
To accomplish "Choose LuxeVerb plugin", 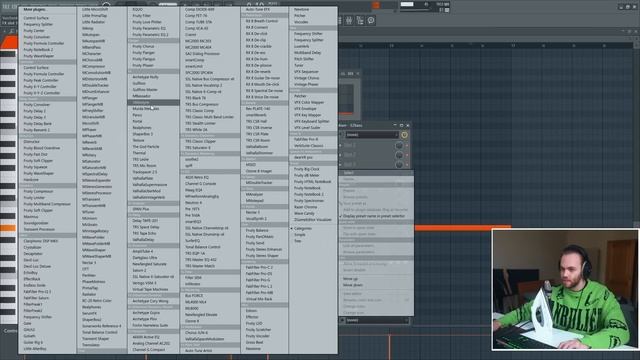I will [302, 47].
